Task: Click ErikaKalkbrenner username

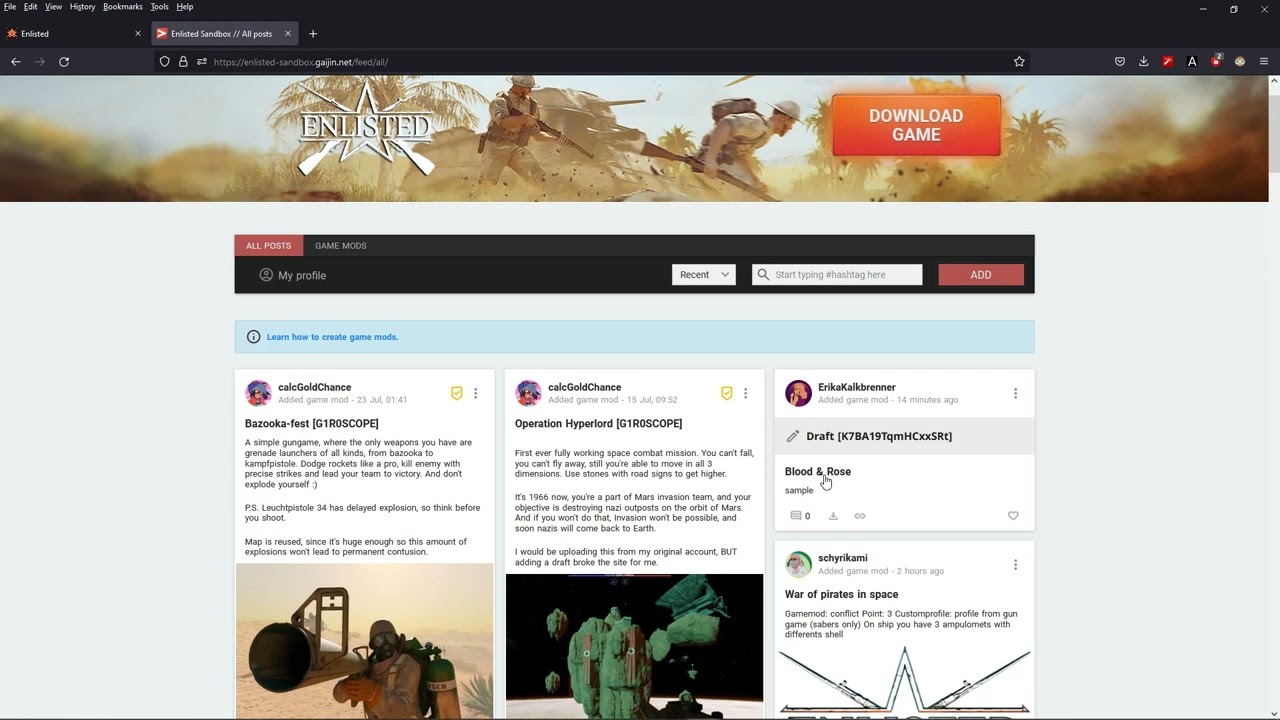Action: [x=857, y=387]
